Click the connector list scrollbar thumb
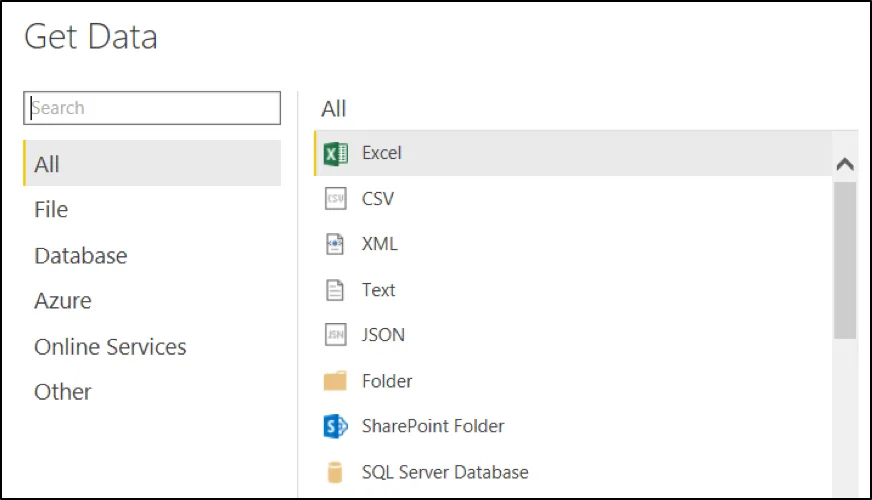The image size is (872, 500). (x=845, y=260)
